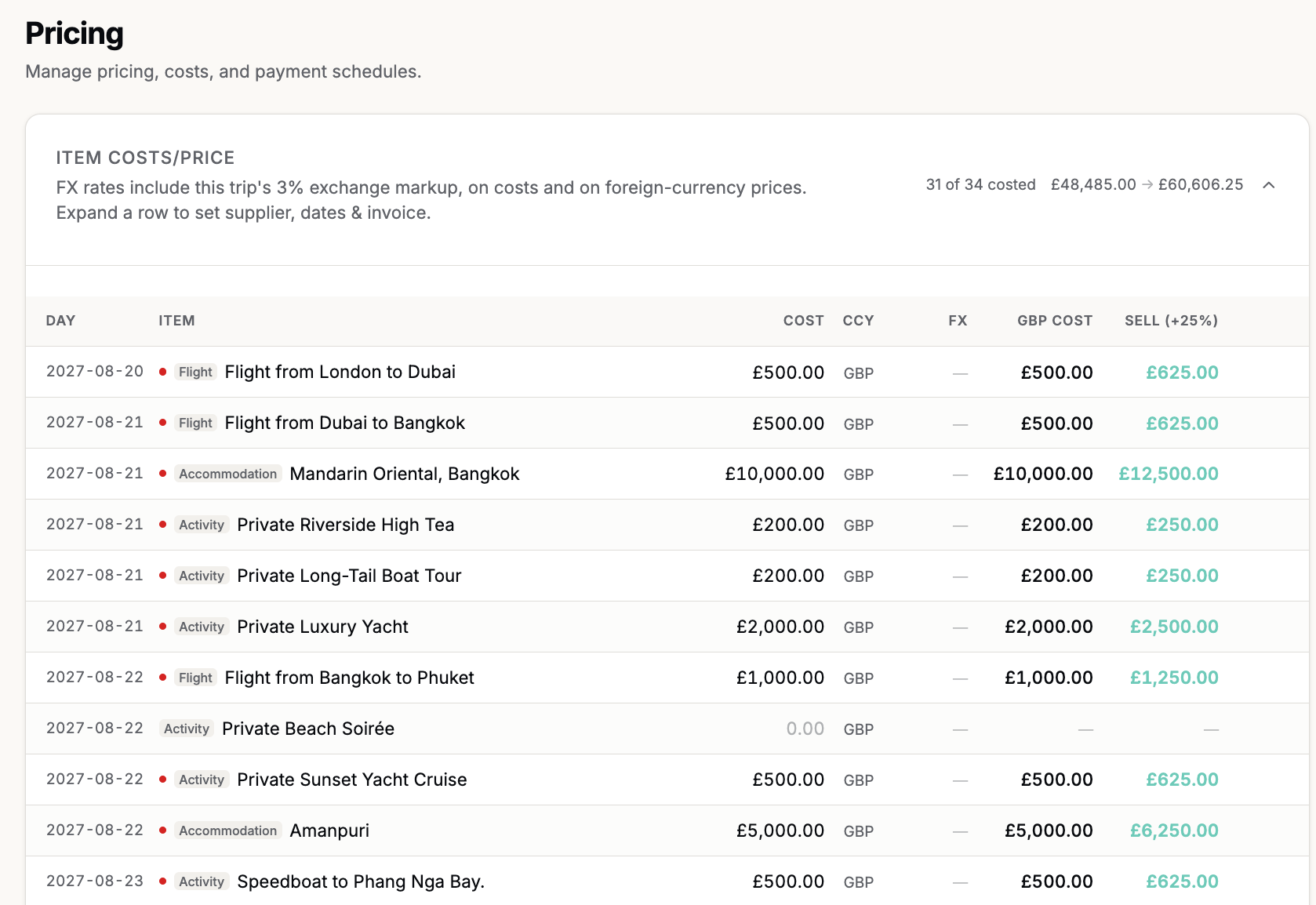This screenshot has width=1316, height=905.
Task: Click the £48,485.00 total cost amount
Action: (x=1093, y=184)
